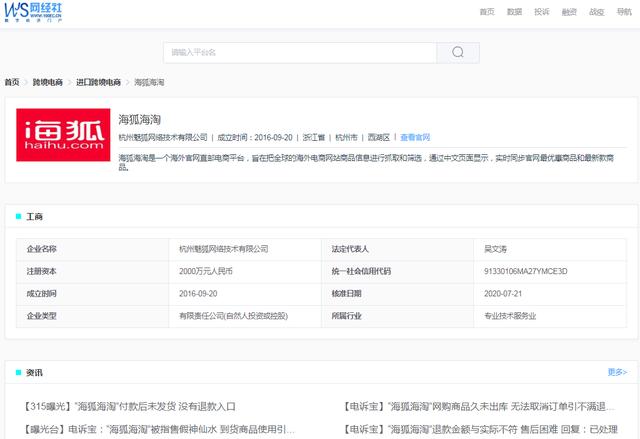Click company name value 杭州魅狐网络技术有限公司 in table
640x439 pixels.
click(x=224, y=249)
